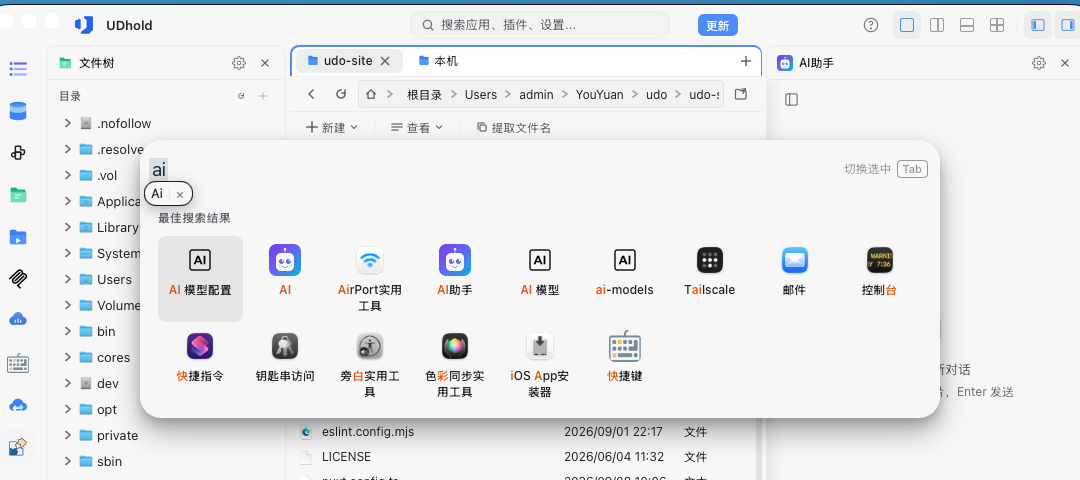Image resolution: width=1080 pixels, height=480 pixels.
Task: Open the AI 模型 result
Action: pyautogui.click(x=540, y=271)
